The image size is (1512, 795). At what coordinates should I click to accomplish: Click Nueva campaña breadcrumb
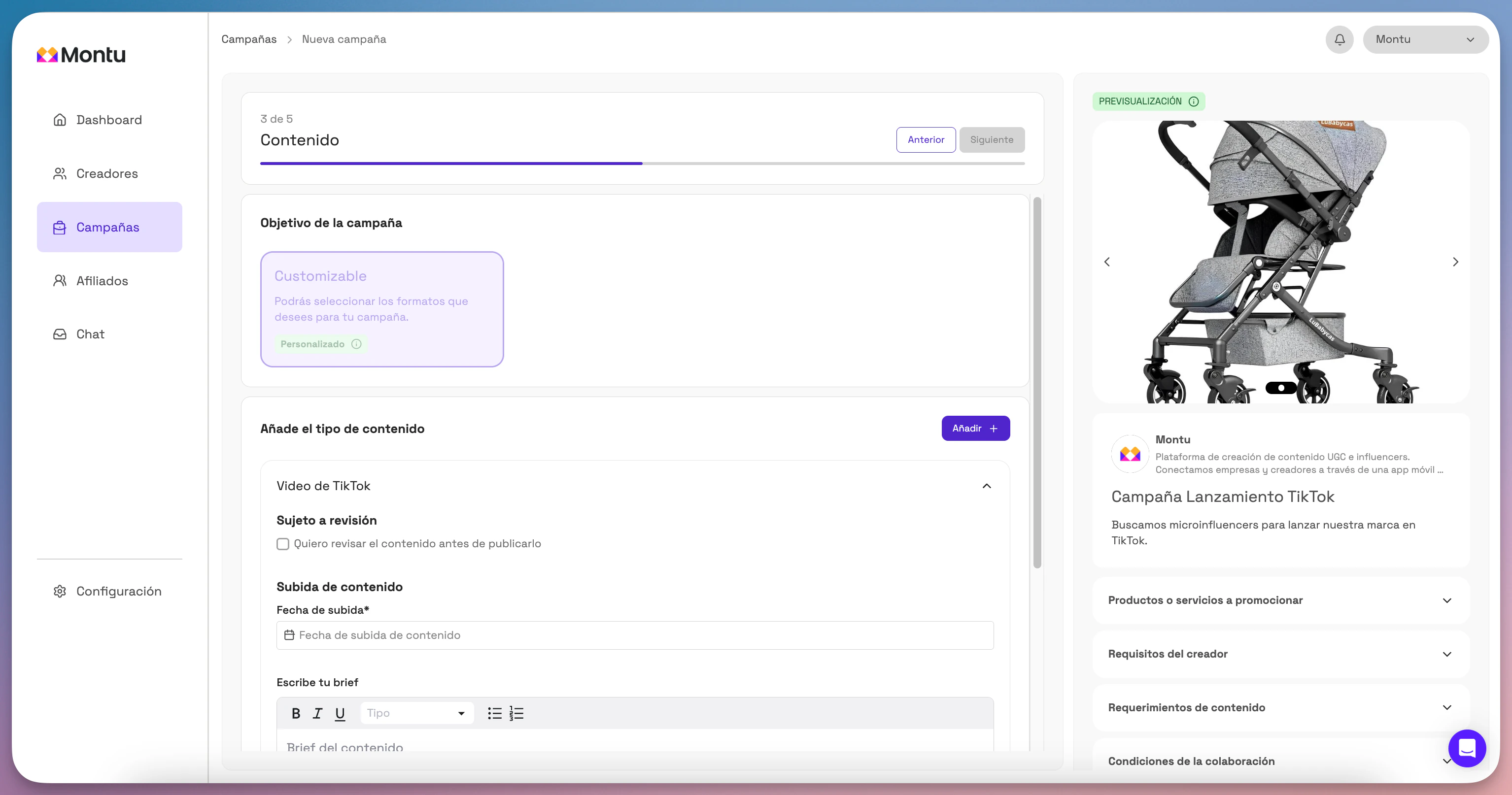(344, 39)
